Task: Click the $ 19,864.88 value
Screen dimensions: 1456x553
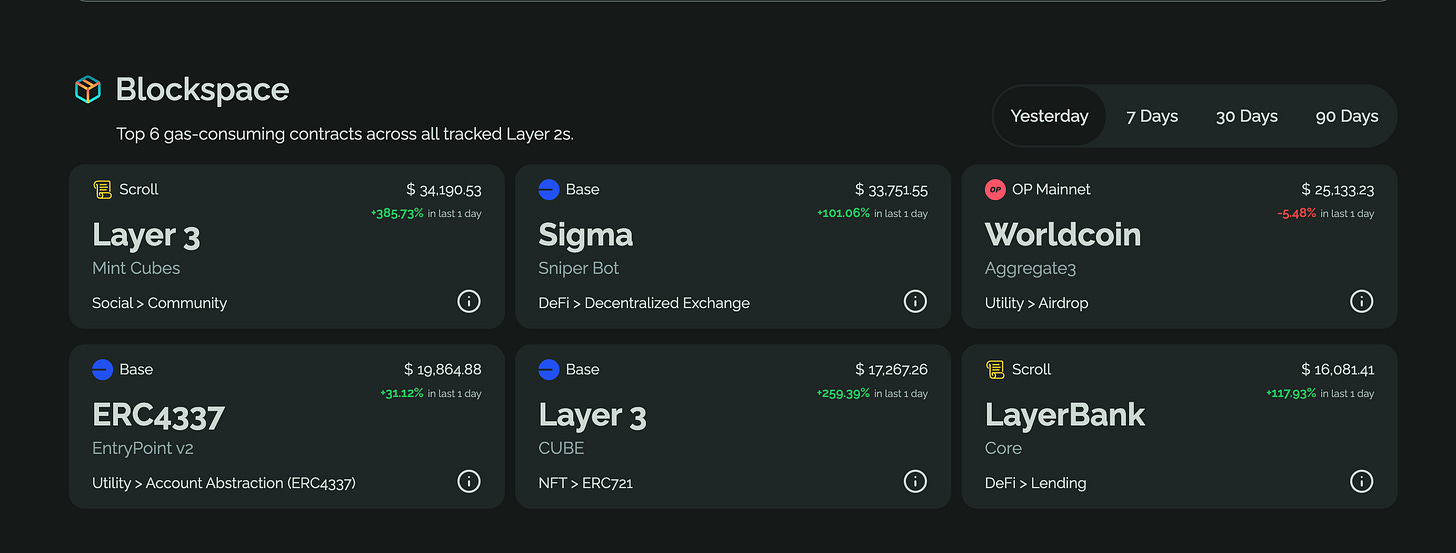Action: 443,369
